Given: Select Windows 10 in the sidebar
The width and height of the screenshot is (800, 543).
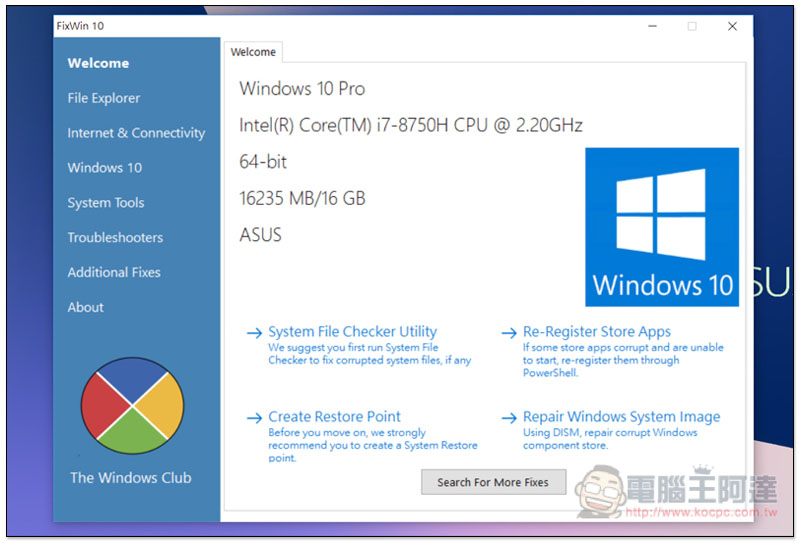Looking at the screenshot, I should tap(105, 167).
